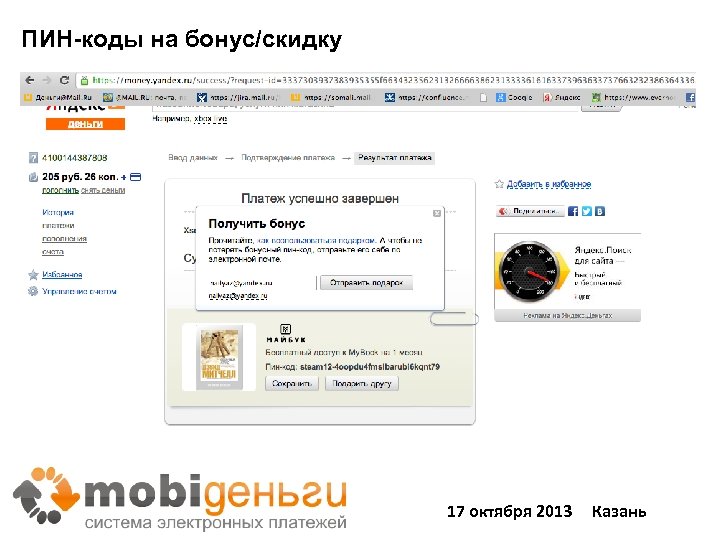The image size is (720, 540).
Task: Click the green padlock in address bar
Action: click(84, 81)
